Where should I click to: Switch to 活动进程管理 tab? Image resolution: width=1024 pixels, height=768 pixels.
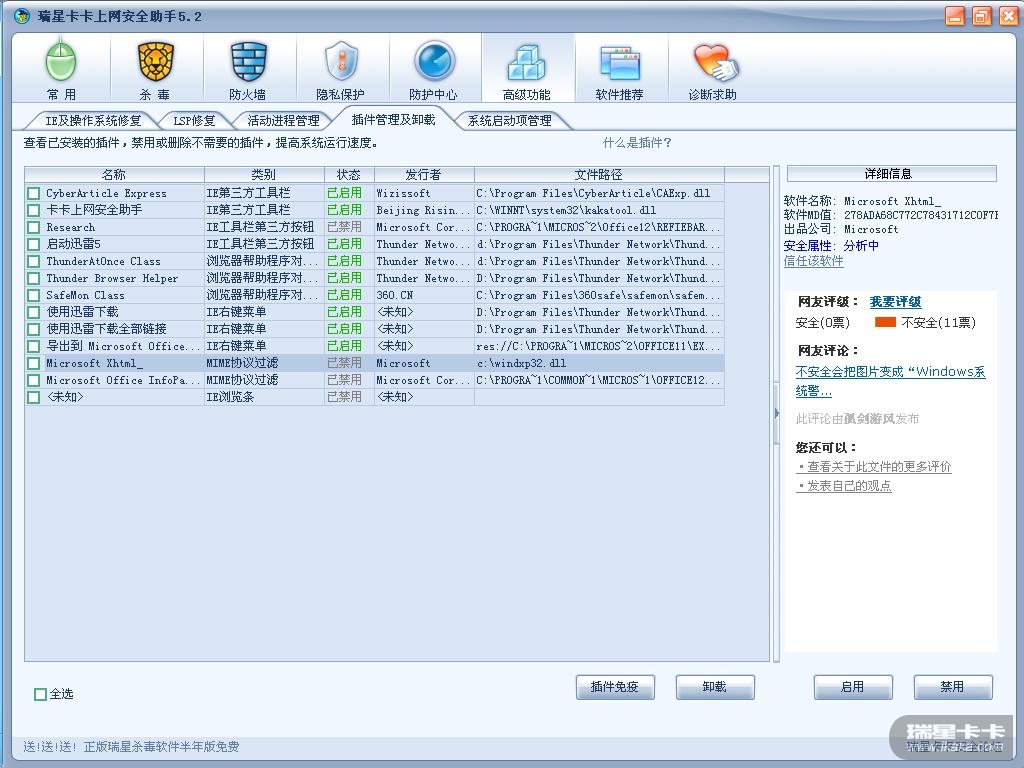[x=283, y=120]
